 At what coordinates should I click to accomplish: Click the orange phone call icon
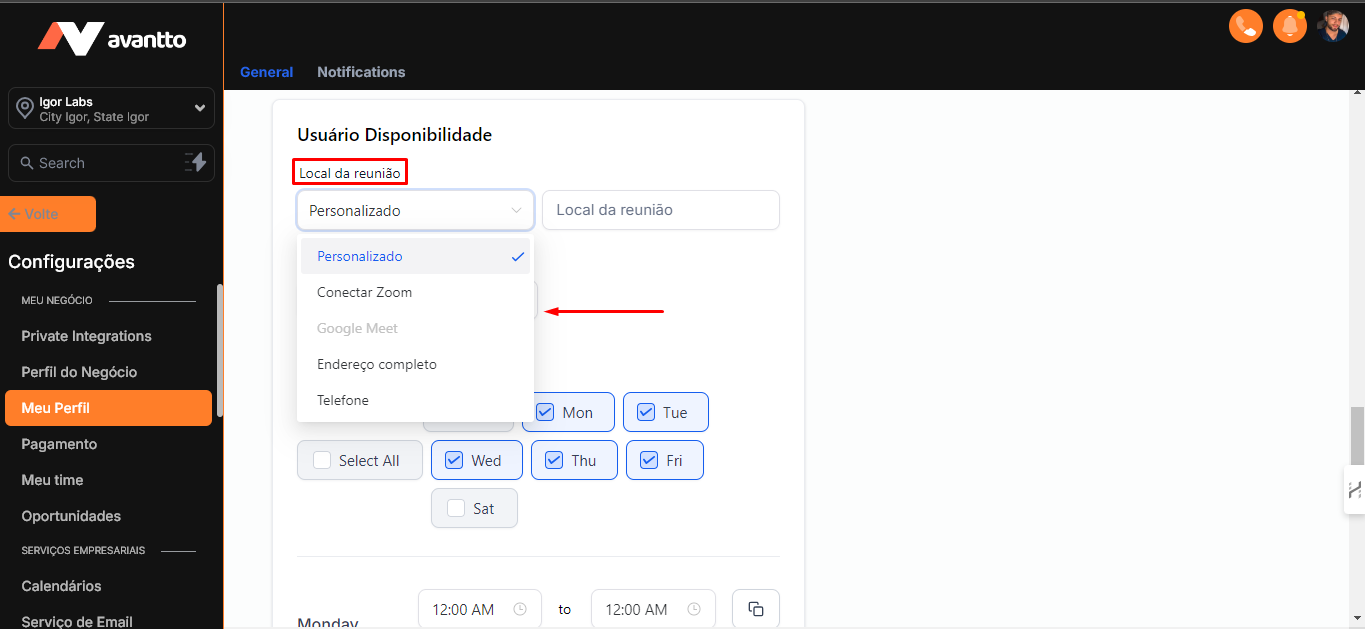pyautogui.click(x=1245, y=26)
